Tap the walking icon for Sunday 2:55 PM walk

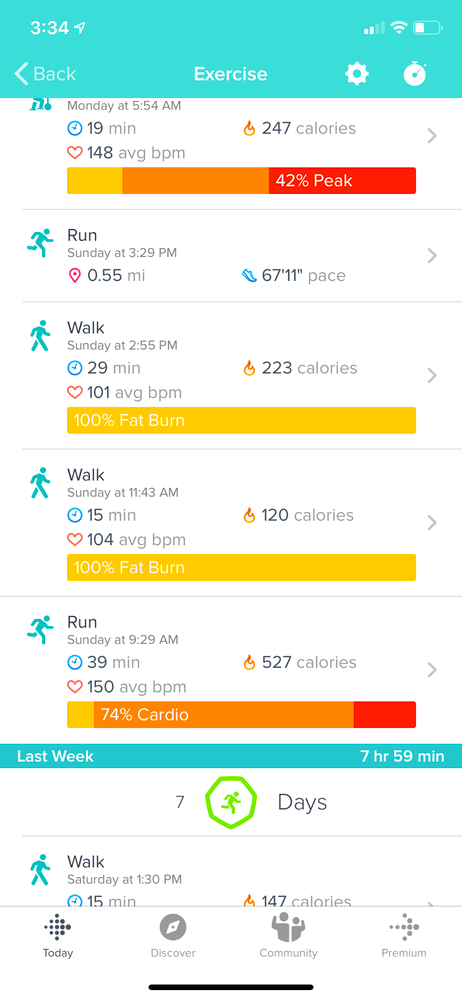pyautogui.click(x=40, y=336)
